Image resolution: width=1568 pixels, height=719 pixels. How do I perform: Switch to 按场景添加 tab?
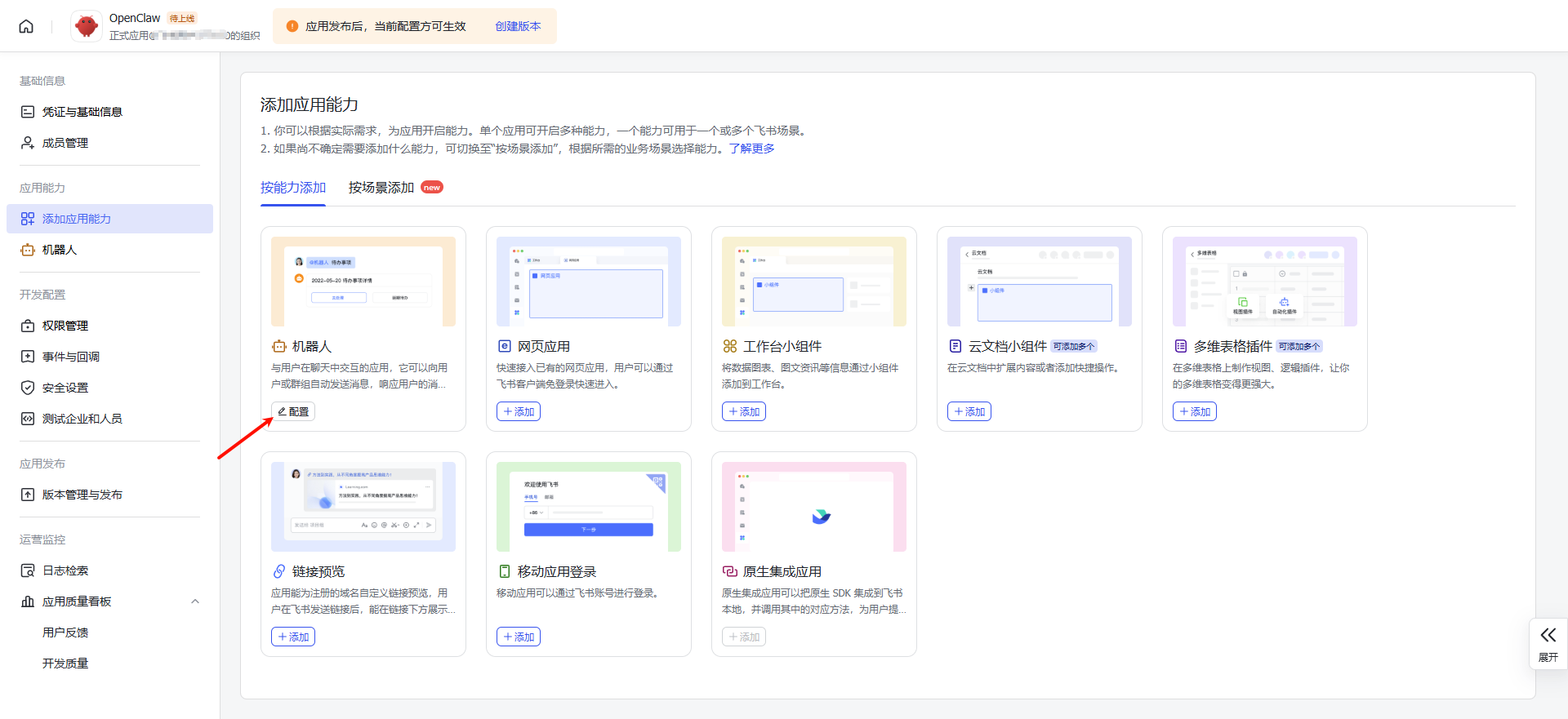coord(381,188)
